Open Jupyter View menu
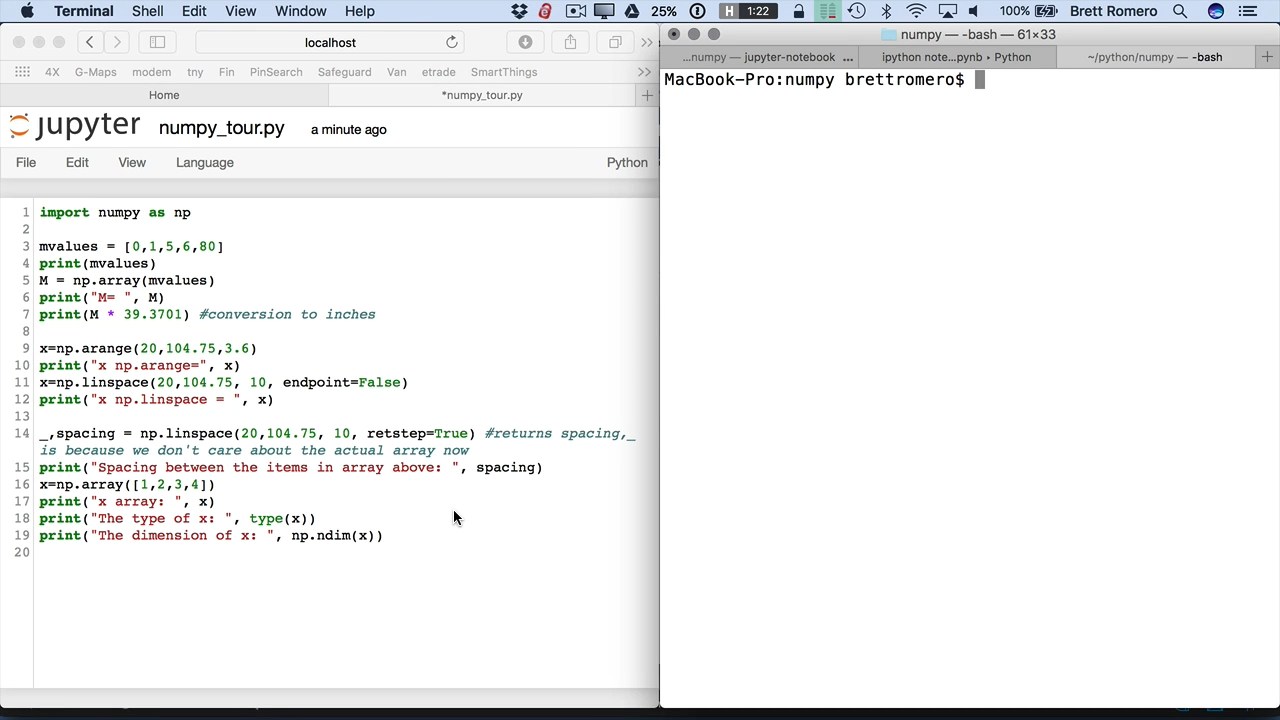Viewport: 1280px width, 720px height. tap(132, 162)
